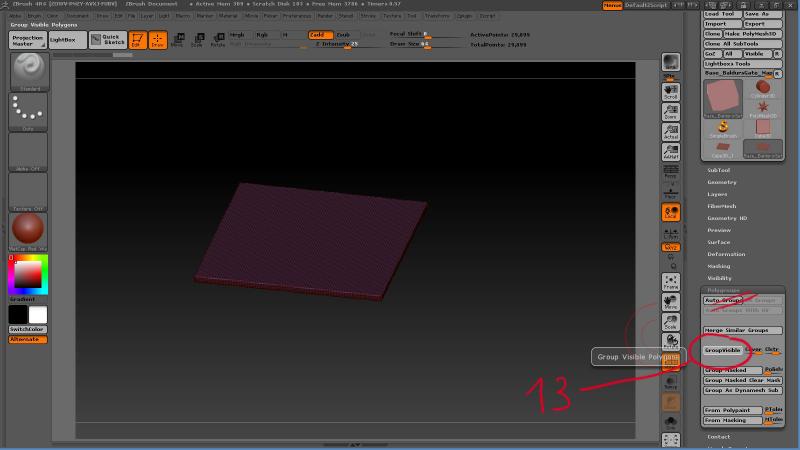The height and width of the screenshot is (450, 800).
Task: Toggle the Floor grid button
Action: click(670, 192)
